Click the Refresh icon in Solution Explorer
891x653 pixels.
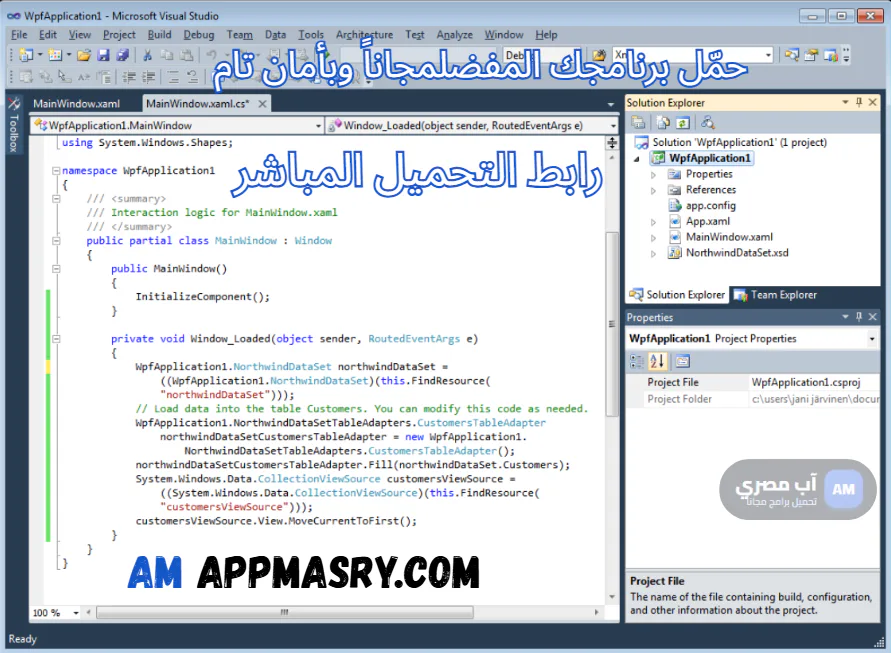point(682,122)
